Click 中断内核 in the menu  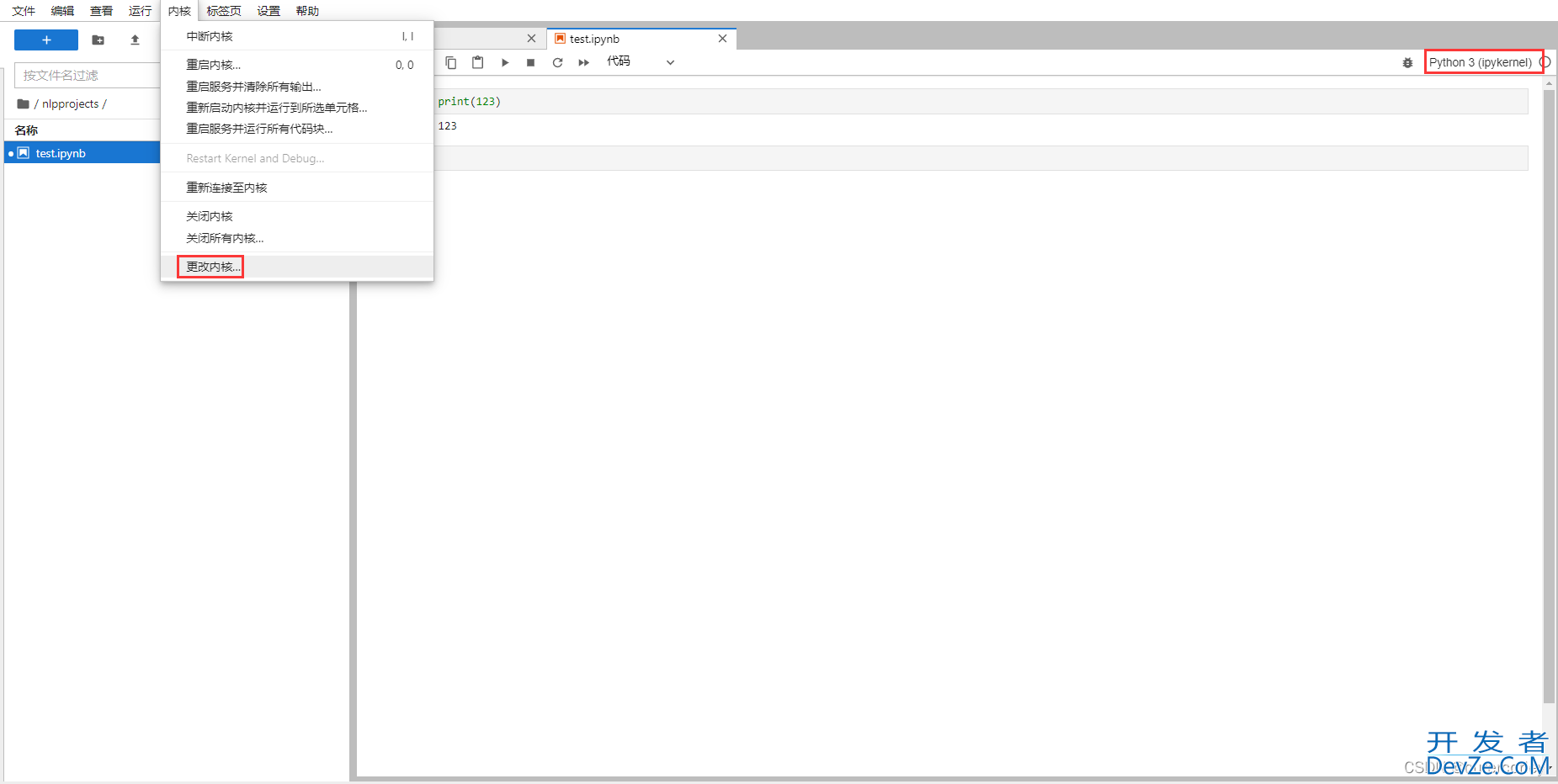pyautogui.click(x=210, y=36)
